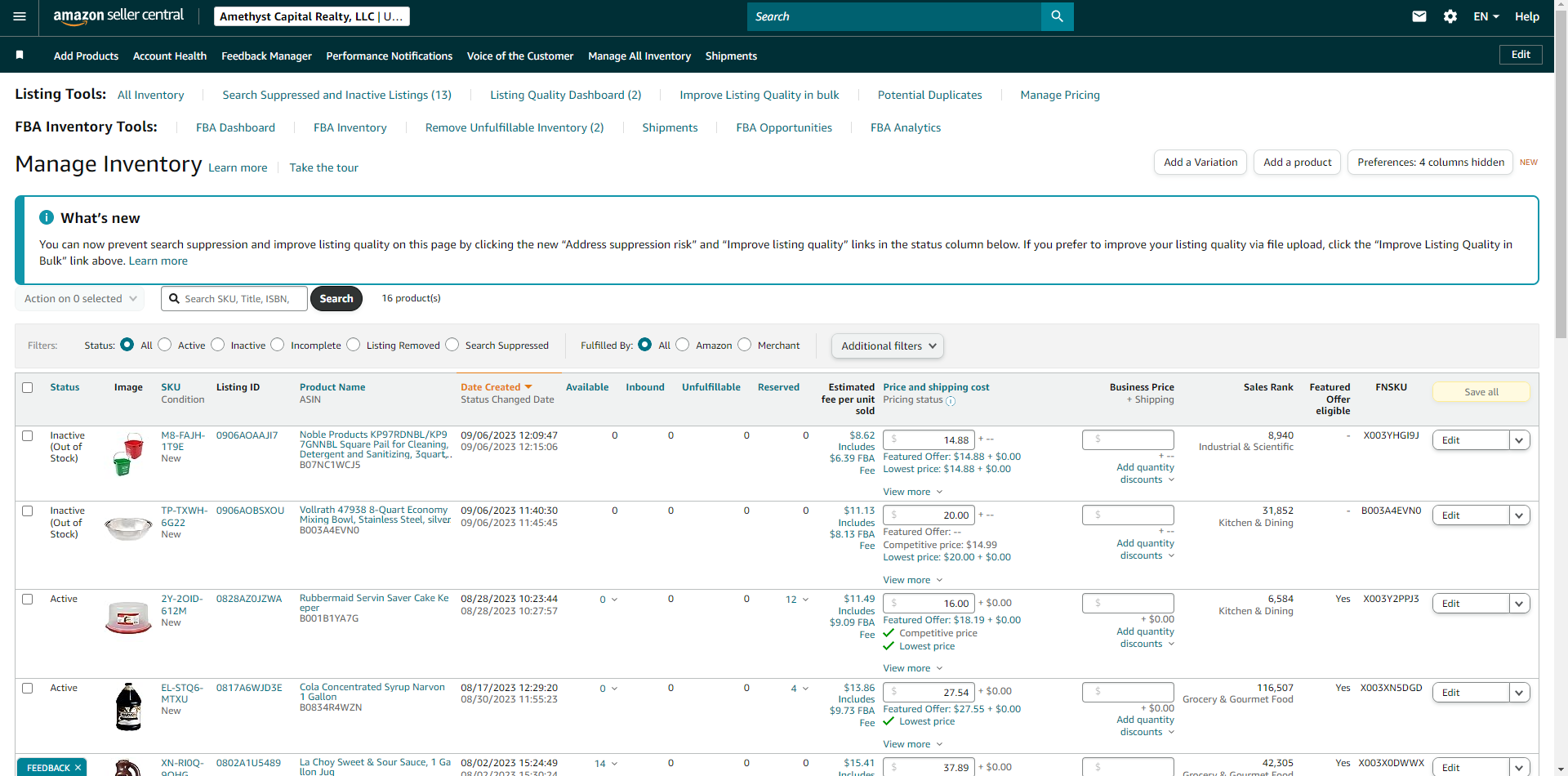The width and height of the screenshot is (1568, 776).
Task: Open the Help link in the header
Action: click(1527, 16)
